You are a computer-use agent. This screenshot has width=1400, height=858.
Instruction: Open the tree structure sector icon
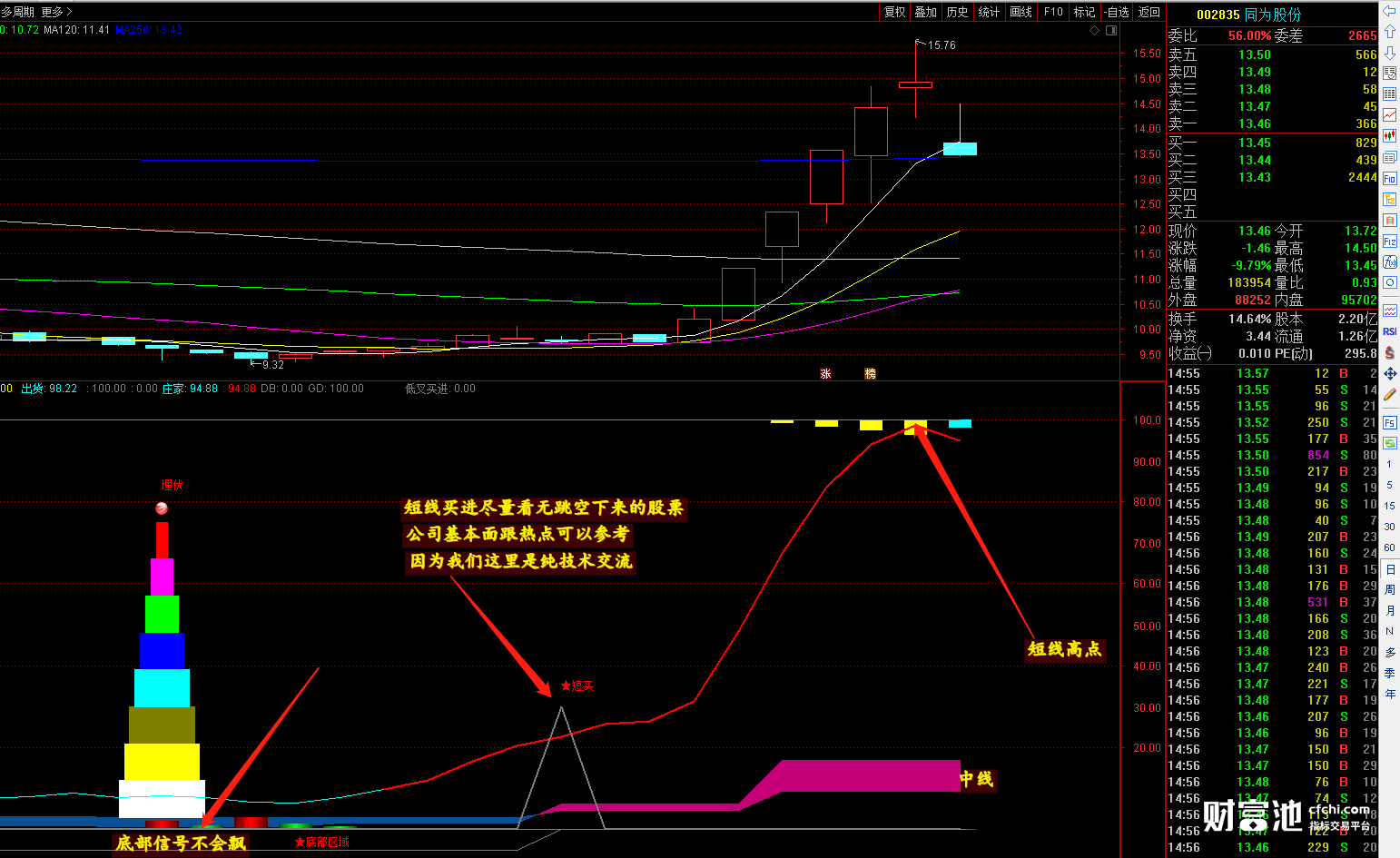(x=1389, y=199)
